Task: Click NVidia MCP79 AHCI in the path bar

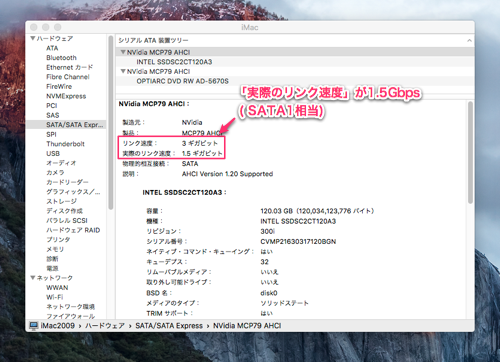Action: 247,326
